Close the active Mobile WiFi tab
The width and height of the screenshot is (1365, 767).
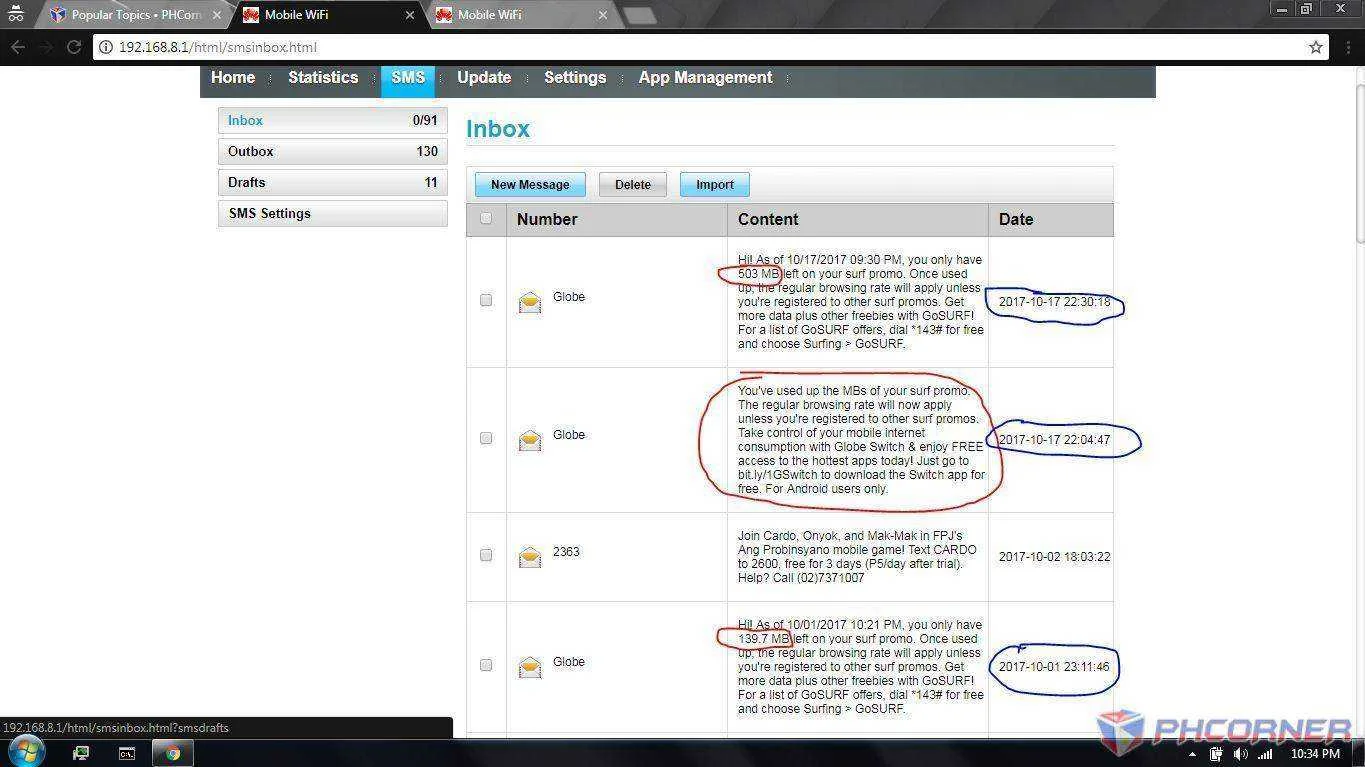(410, 15)
